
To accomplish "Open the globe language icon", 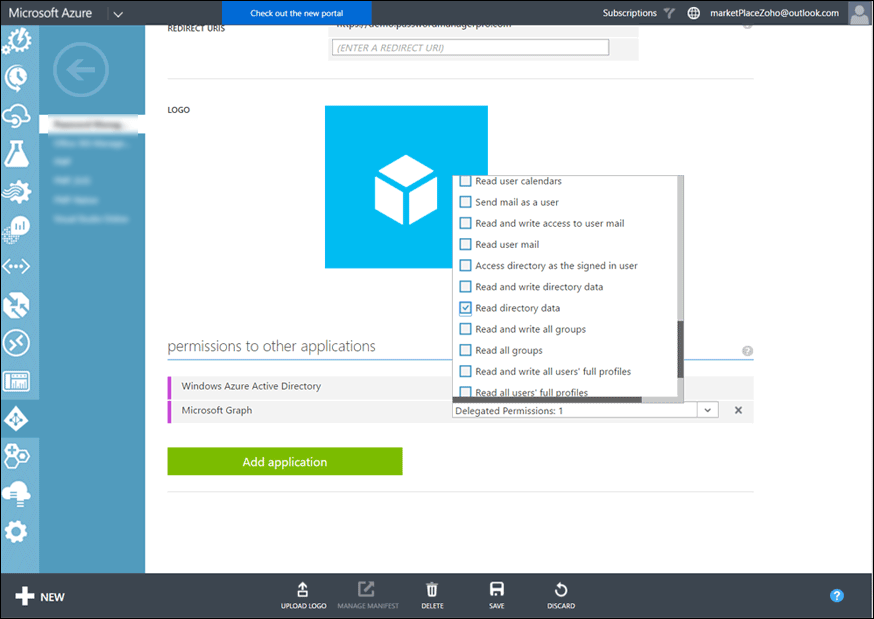I will [693, 13].
